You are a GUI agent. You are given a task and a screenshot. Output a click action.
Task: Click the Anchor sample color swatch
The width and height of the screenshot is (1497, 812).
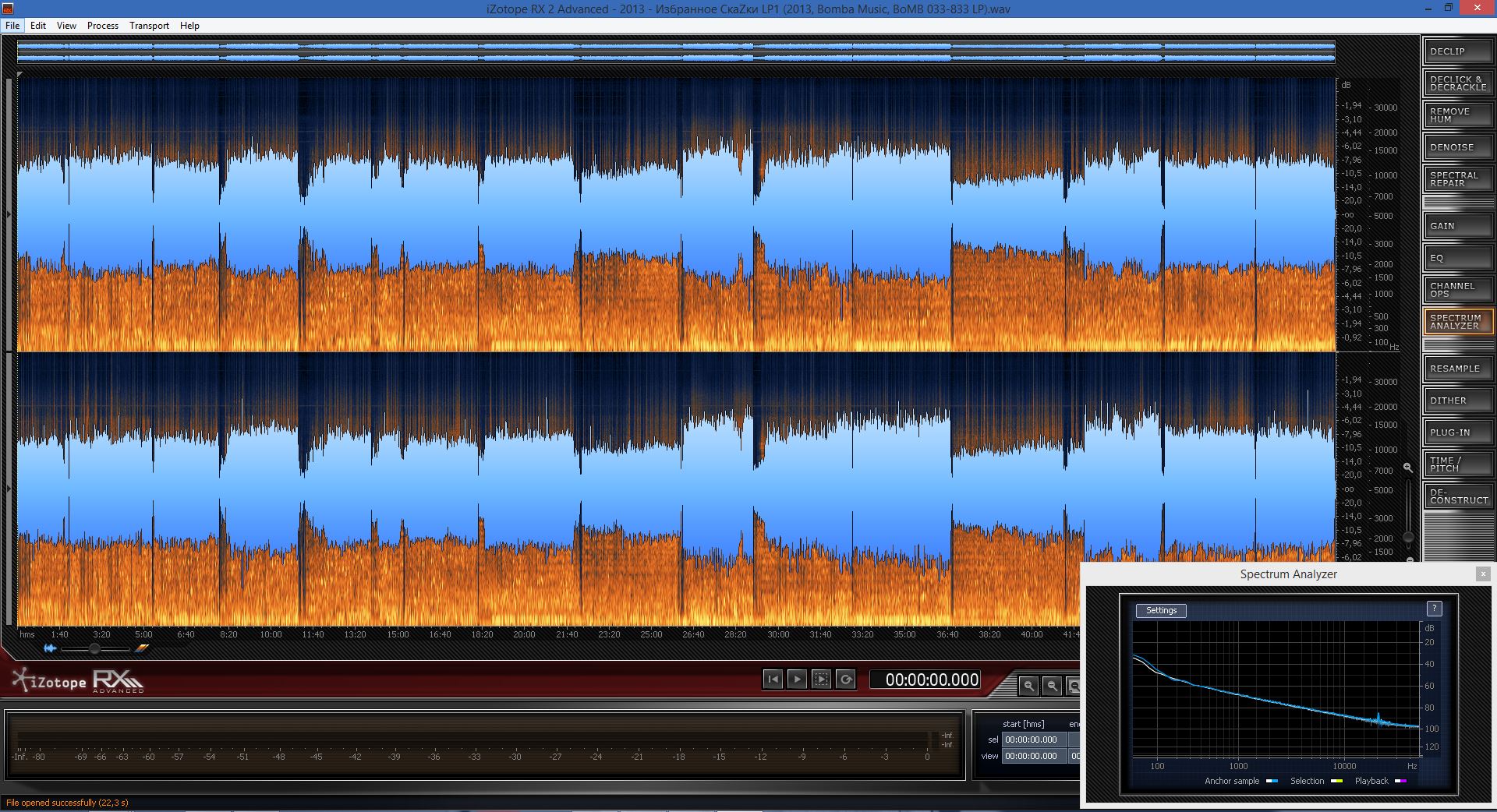(1272, 781)
